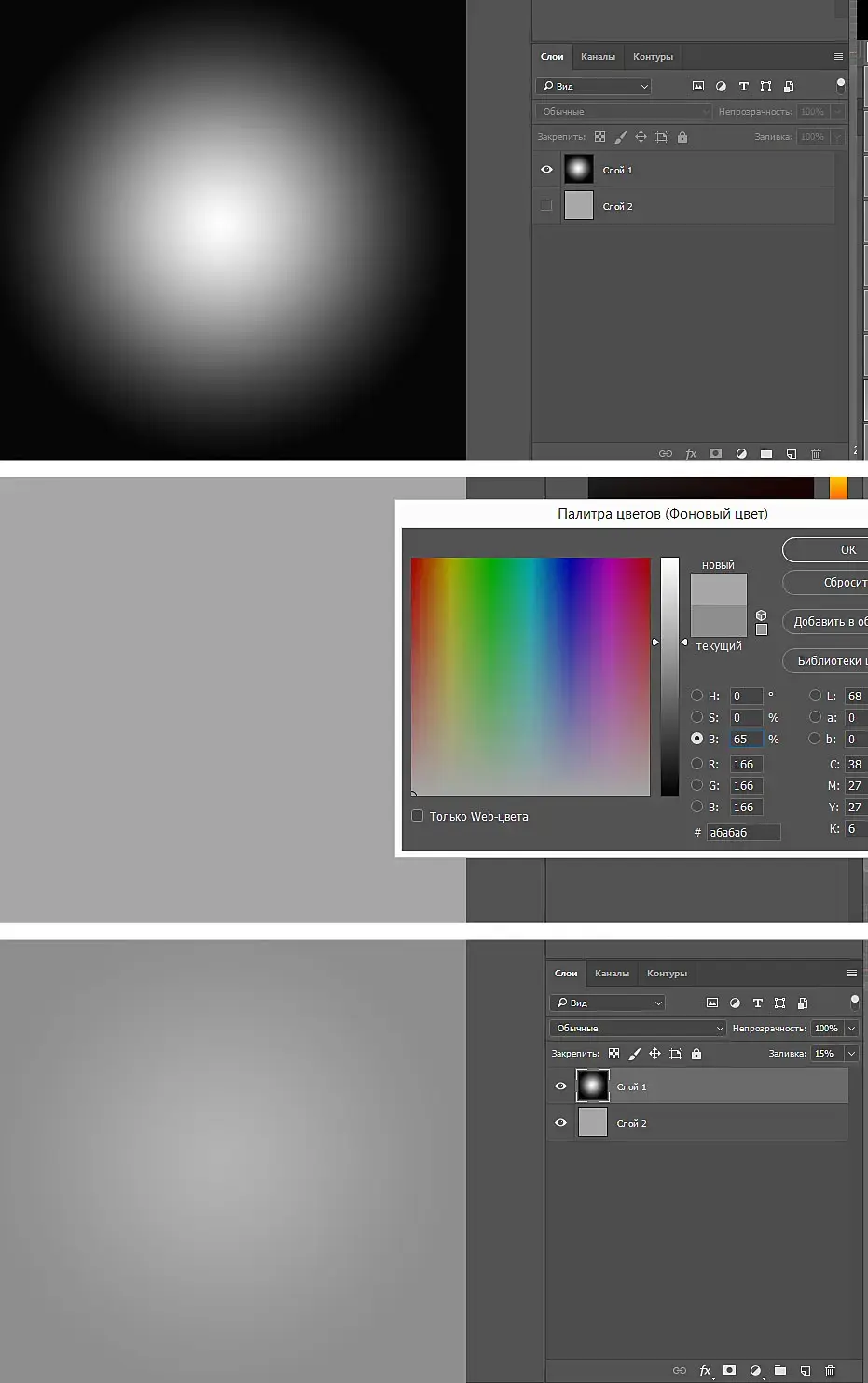Filter pixel layers in the upper Layers panel
This screenshot has width=868, height=1383.
[698, 86]
